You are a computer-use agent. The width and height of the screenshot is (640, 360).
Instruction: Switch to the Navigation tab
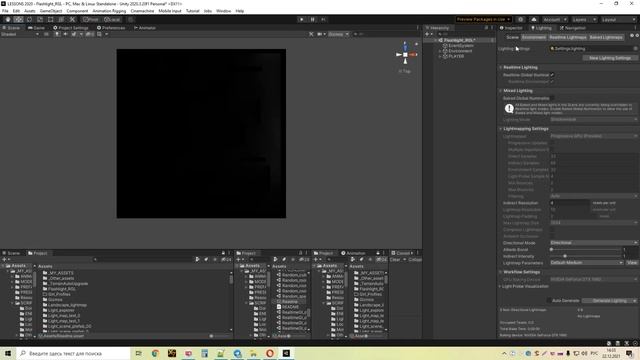pos(573,28)
